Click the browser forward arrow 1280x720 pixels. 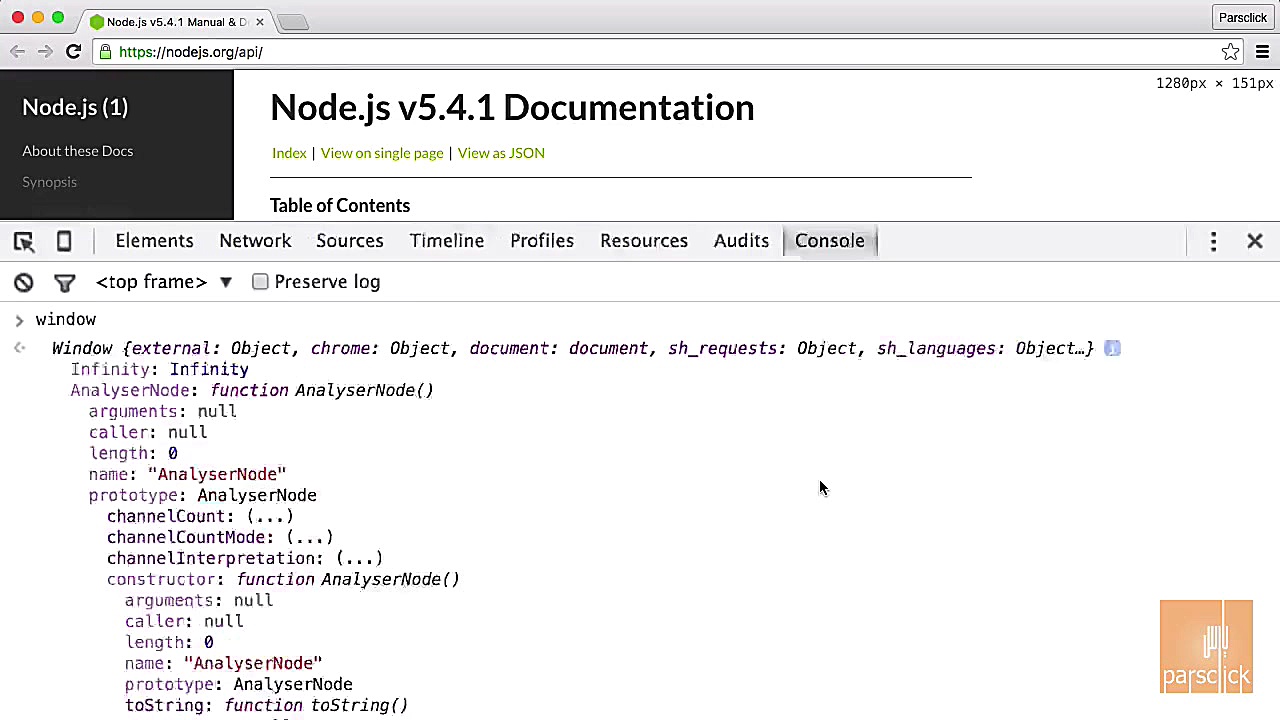click(x=45, y=52)
